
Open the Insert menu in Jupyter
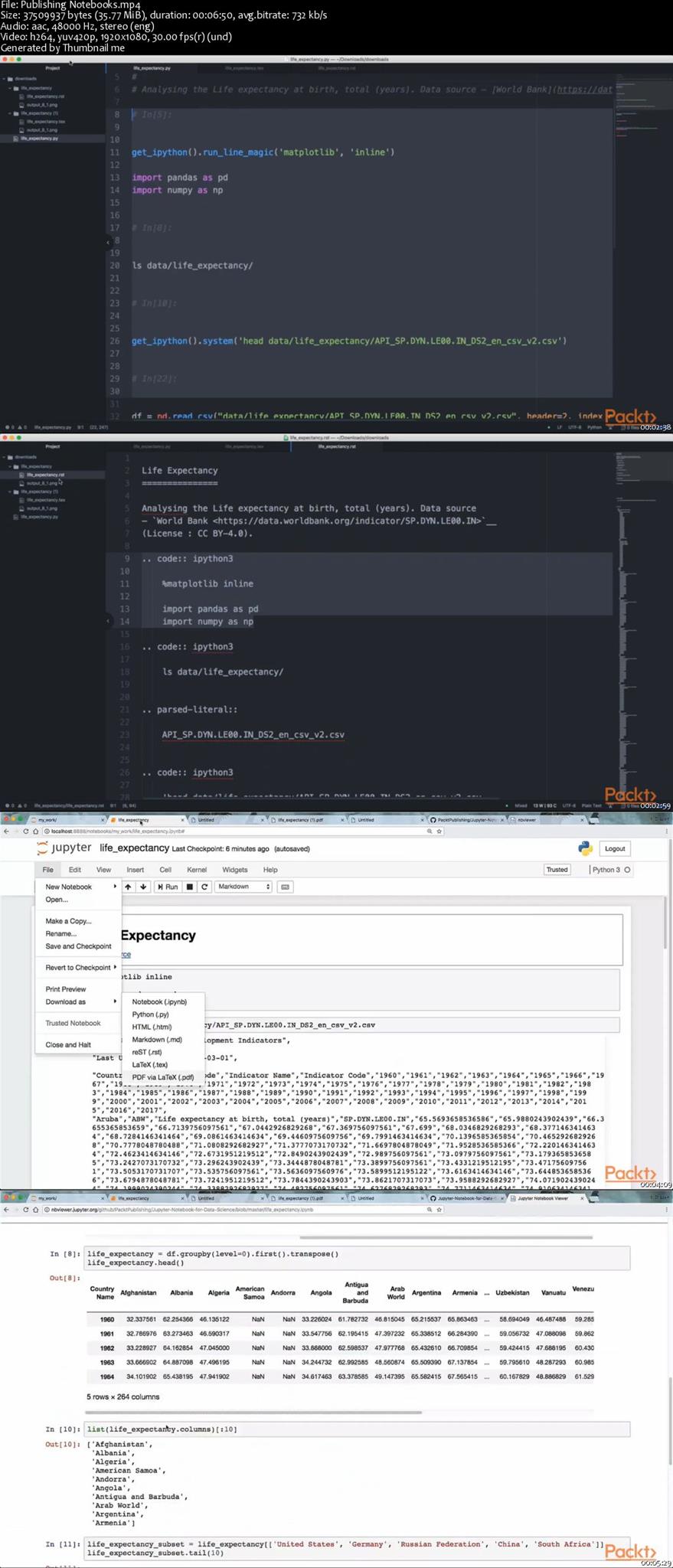(135, 870)
